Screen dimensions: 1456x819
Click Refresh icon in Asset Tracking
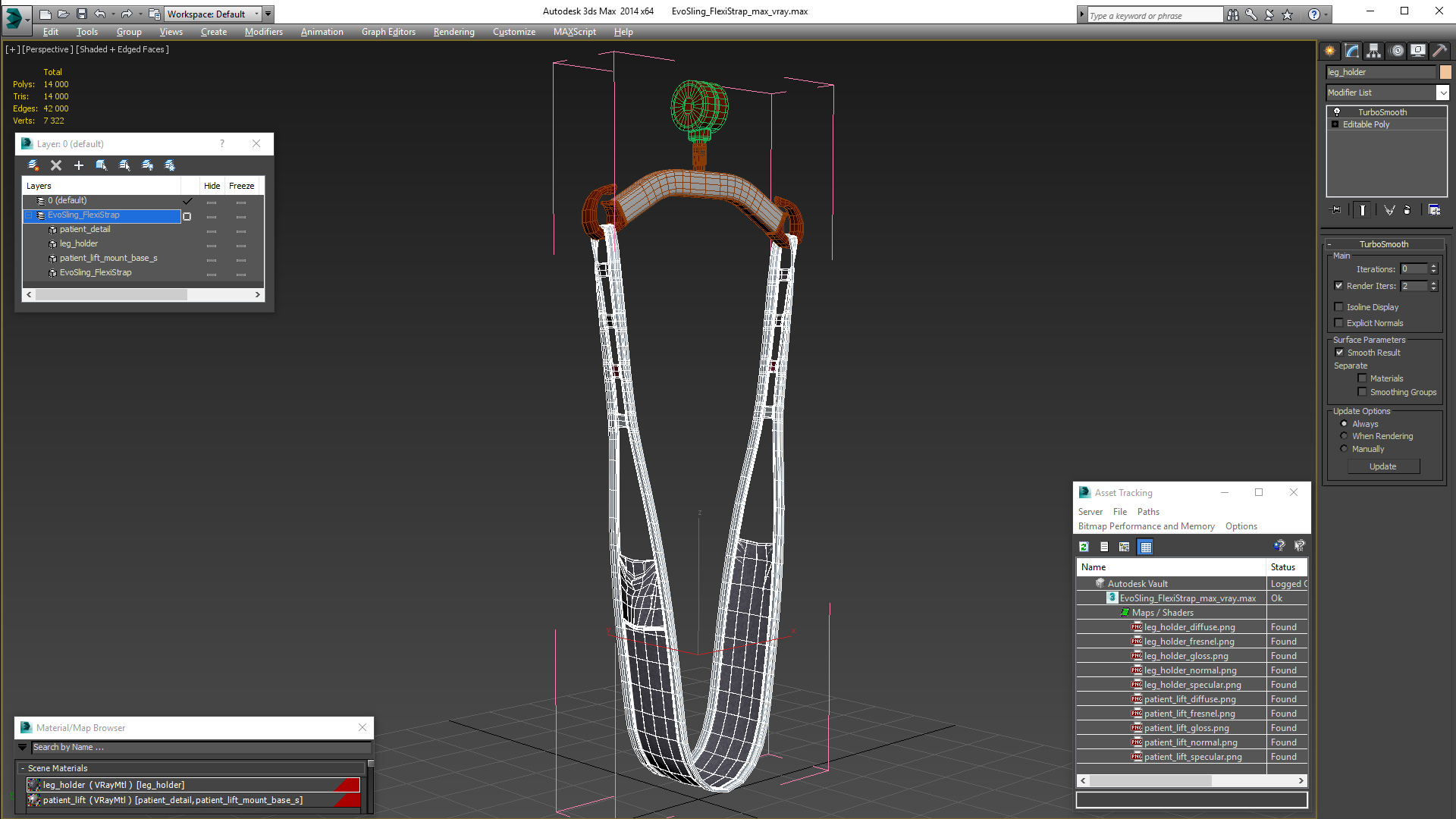[1084, 547]
